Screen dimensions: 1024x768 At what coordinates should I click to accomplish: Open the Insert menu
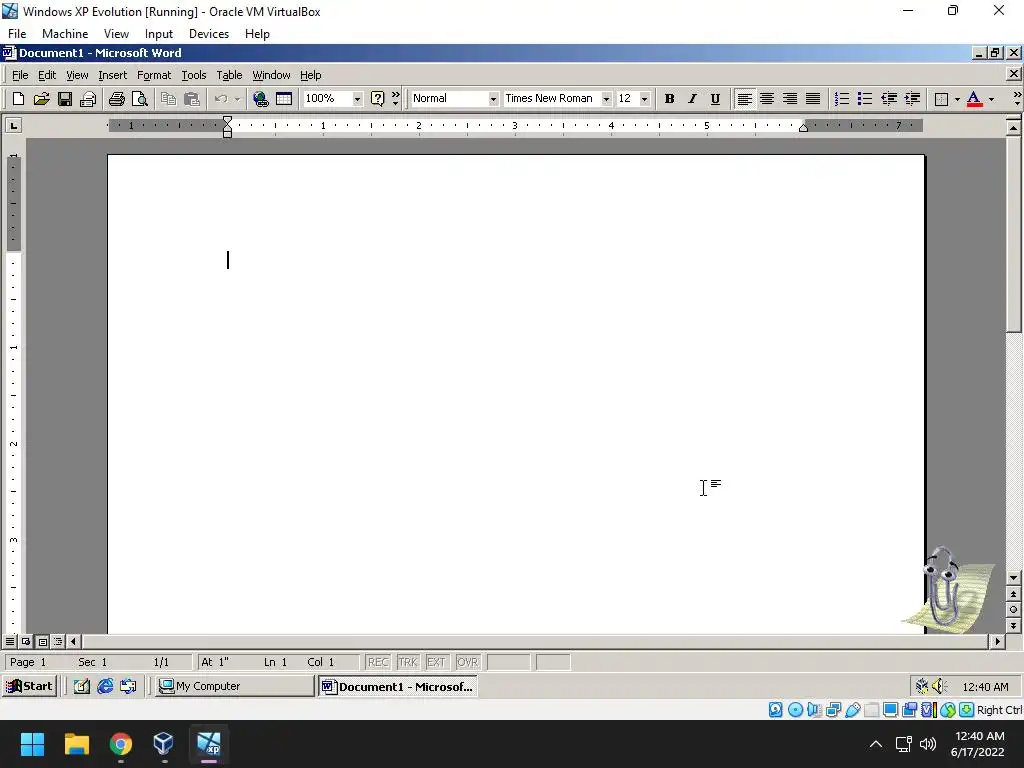tap(112, 75)
